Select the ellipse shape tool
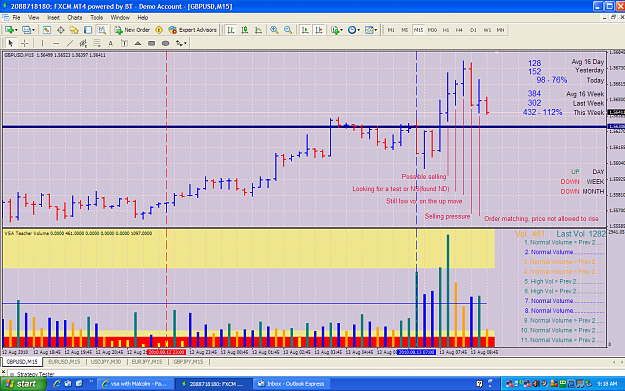Viewport: 625px width, 391px height. pyautogui.click(x=165, y=43)
